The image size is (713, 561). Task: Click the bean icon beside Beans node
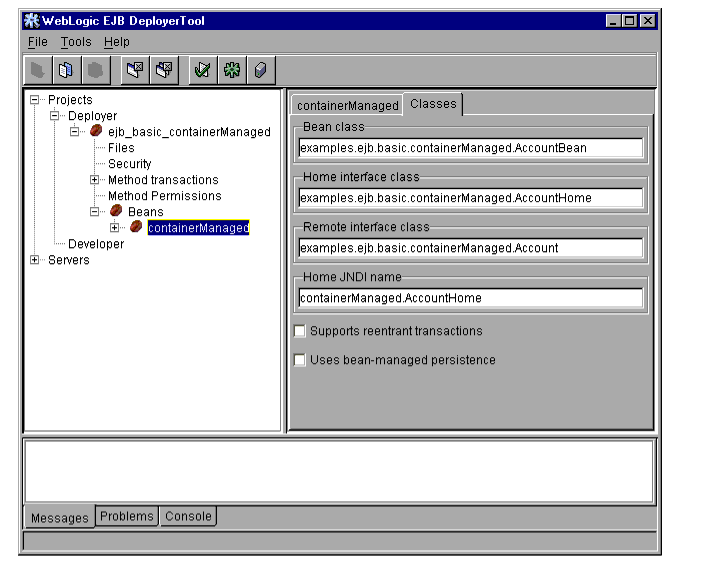(116, 210)
